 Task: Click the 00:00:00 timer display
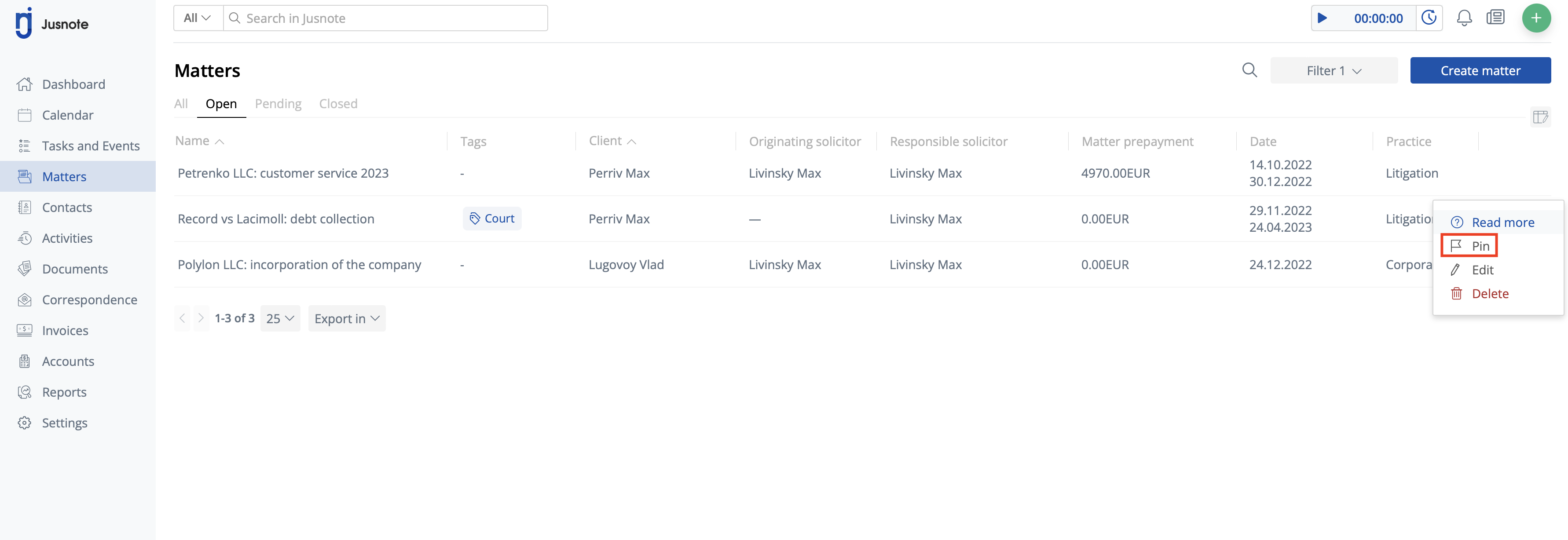(x=1378, y=18)
